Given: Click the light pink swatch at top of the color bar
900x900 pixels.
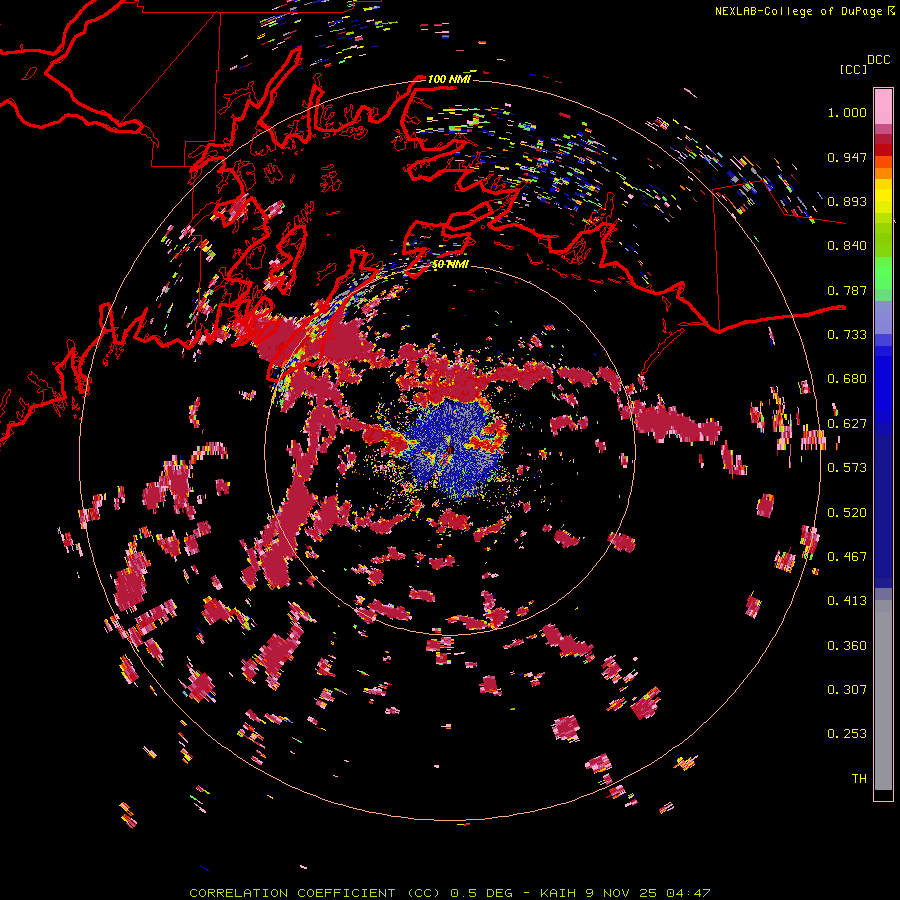Looking at the screenshot, I should coord(883,106).
